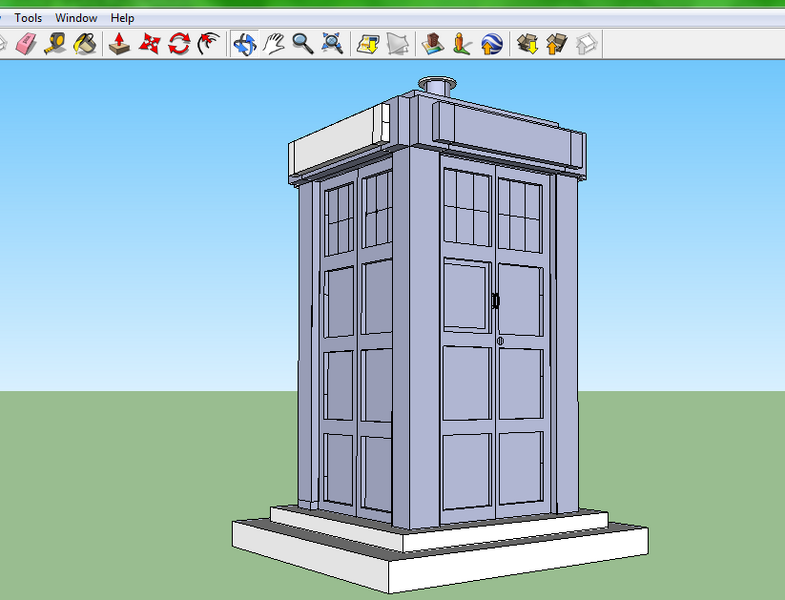Click the round lock on the front door
Screen dimensions: 785x600
500,341
